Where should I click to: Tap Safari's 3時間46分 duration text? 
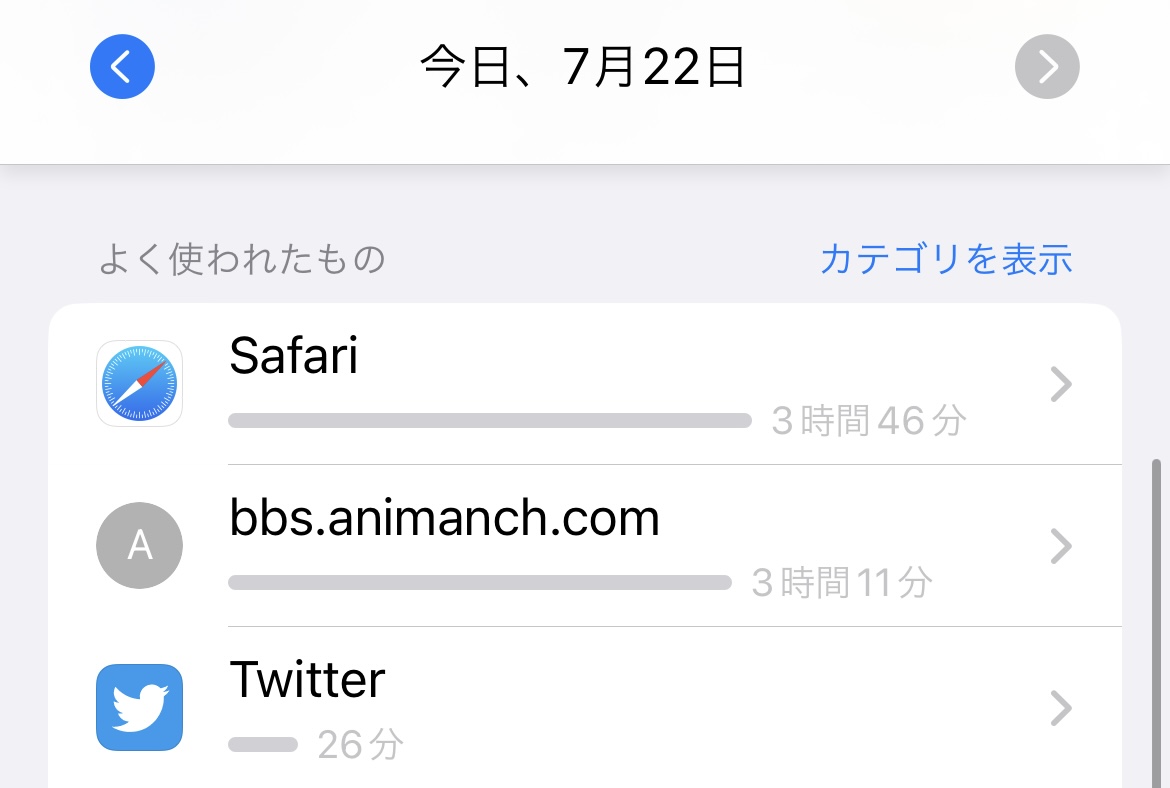(868, 421)
